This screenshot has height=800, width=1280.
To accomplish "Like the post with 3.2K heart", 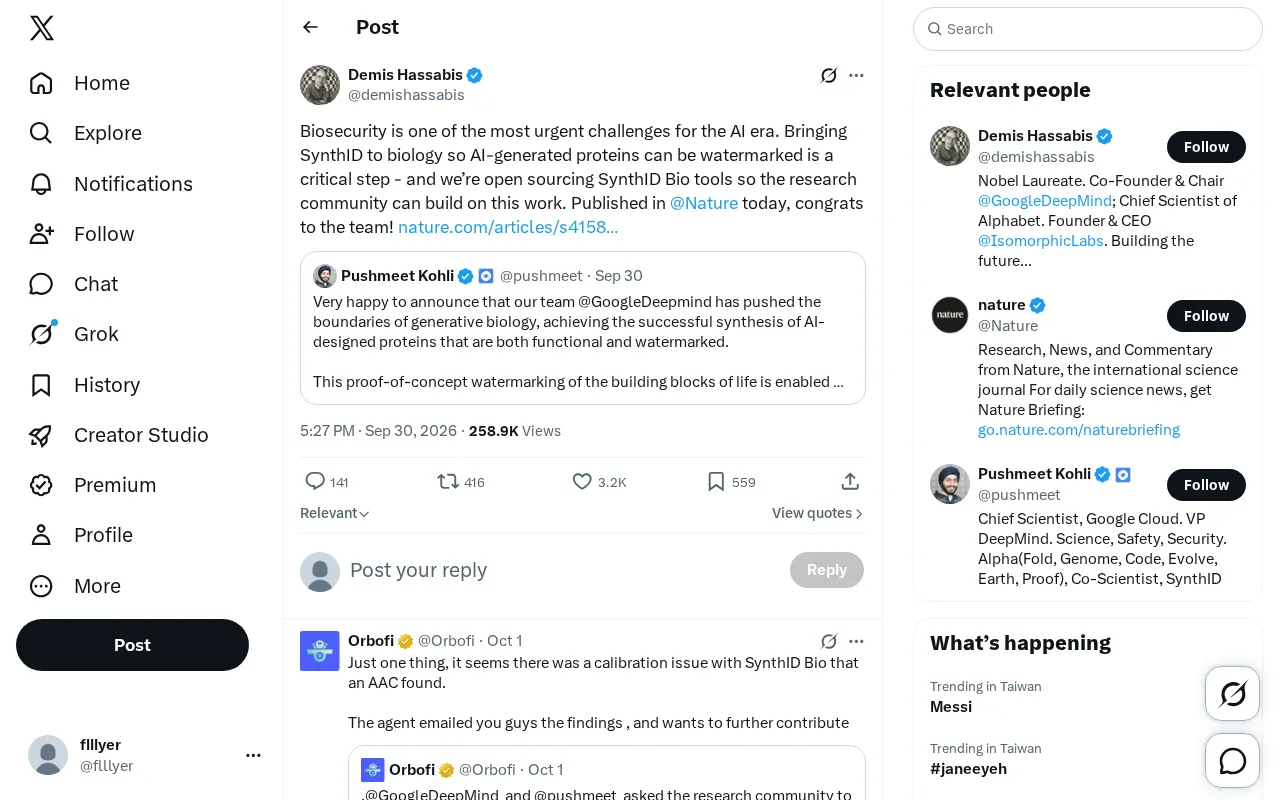I will (x=599, y=482).
